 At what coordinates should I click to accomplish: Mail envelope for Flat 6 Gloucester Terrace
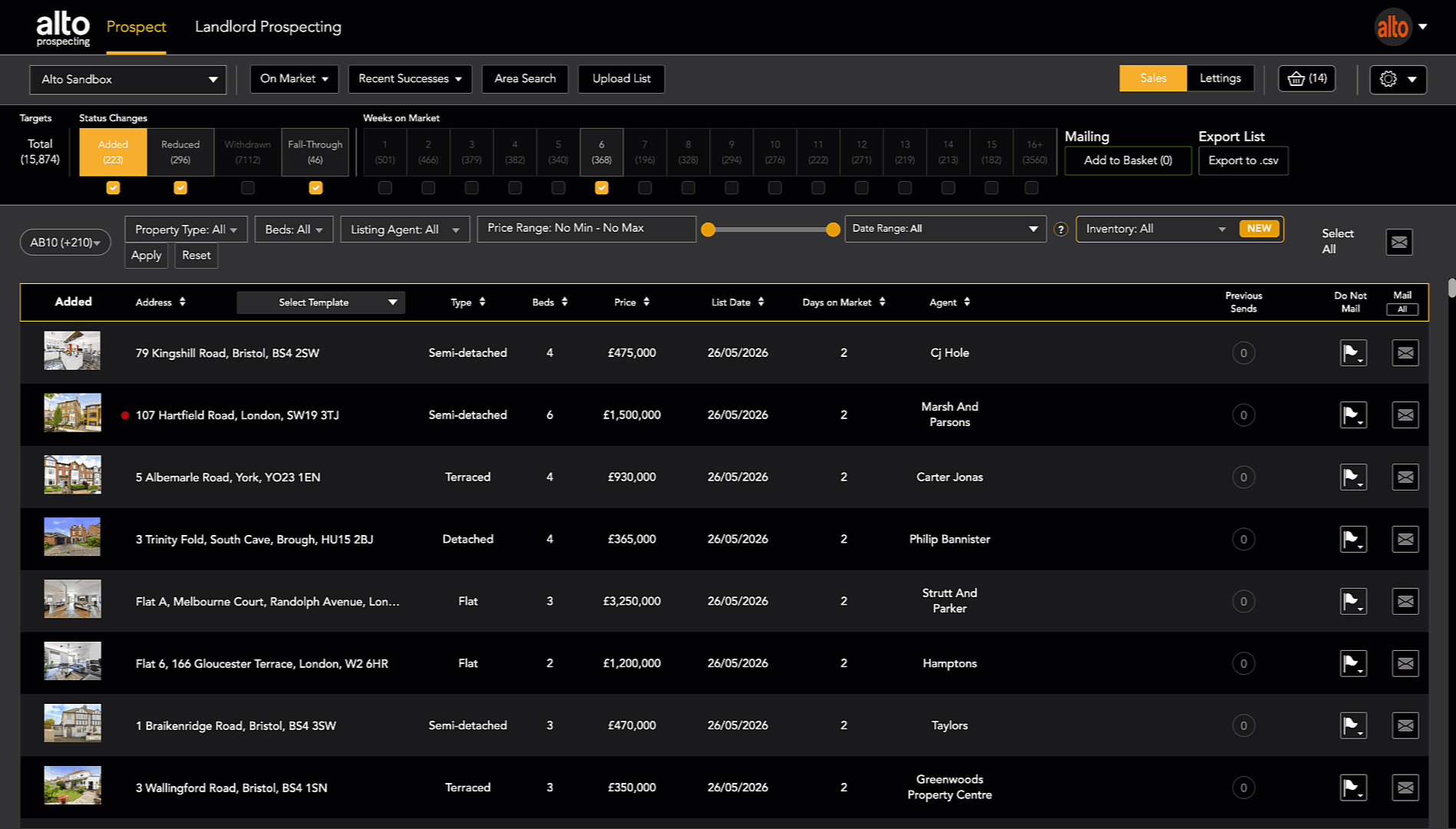pos(1405,664)
